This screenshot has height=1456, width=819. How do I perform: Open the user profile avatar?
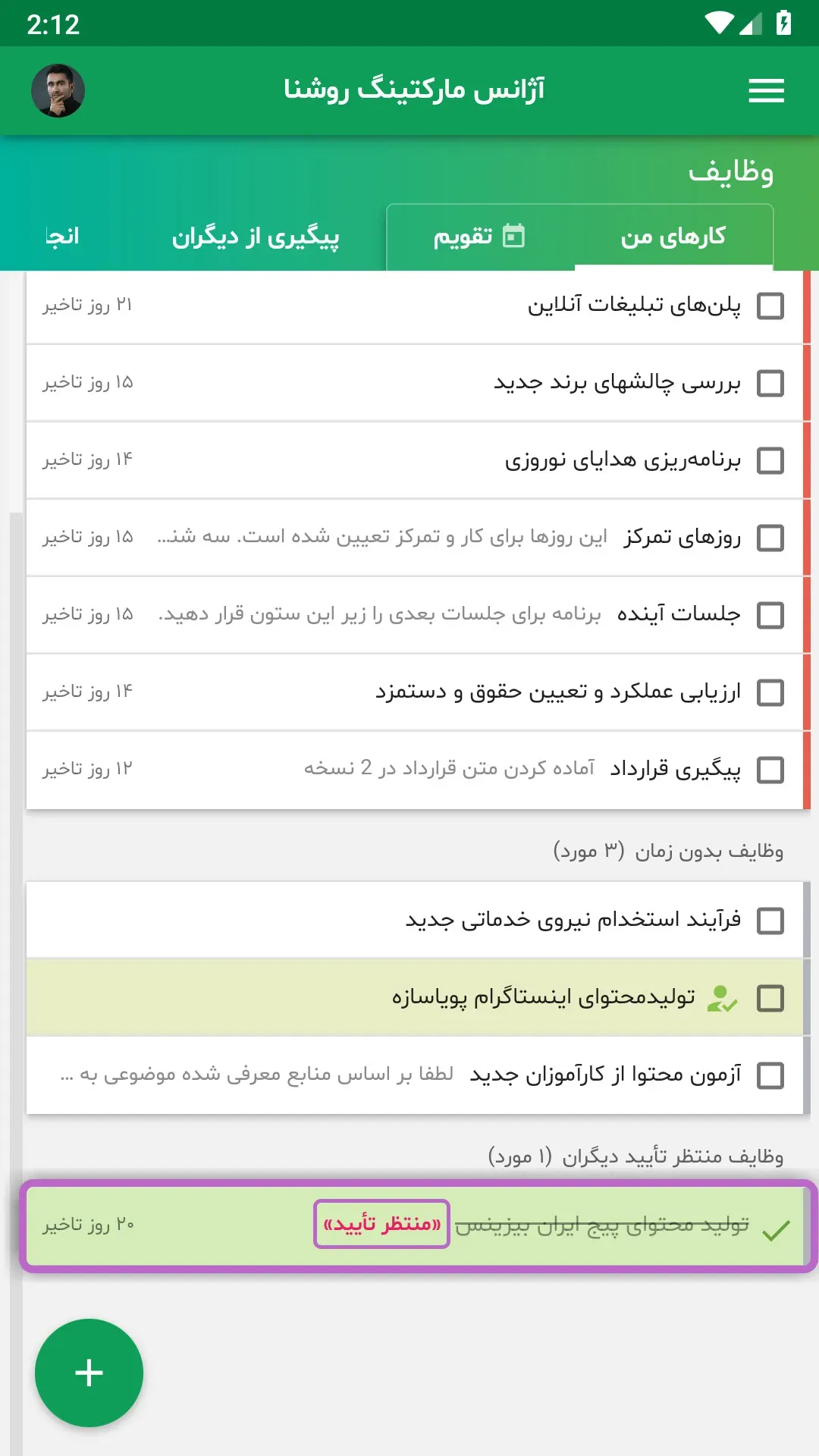tap(58, 90)
